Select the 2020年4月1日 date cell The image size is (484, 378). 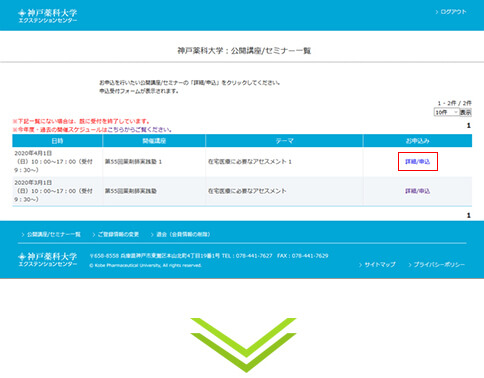point(57,162)
